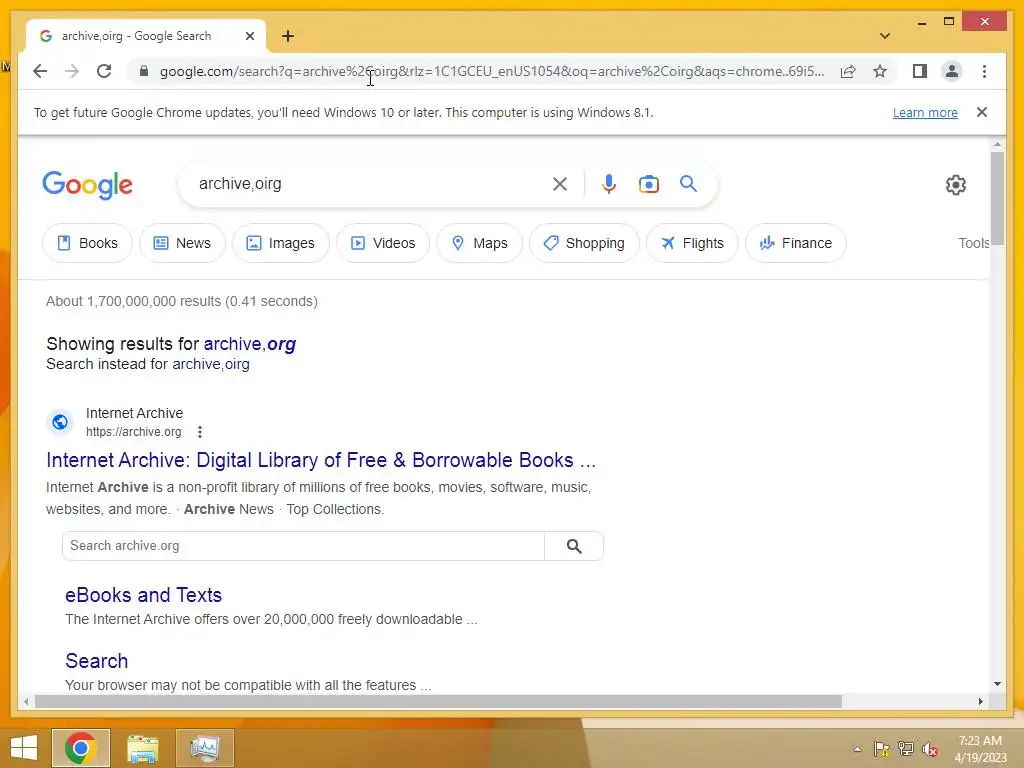Screen dimensions: 1024x768
Task: Click the horizontal scroll right arrow
Action: coord(981,701)
